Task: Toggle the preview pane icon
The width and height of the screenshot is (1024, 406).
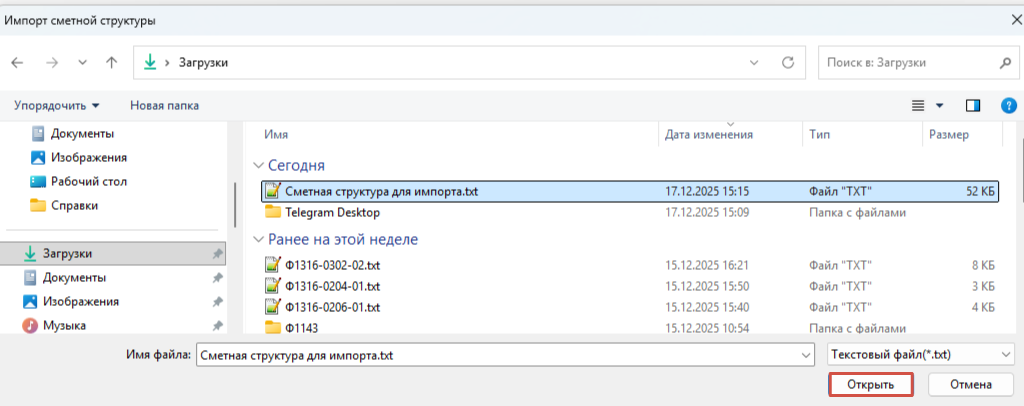Action: pyautogui.click(x=973, y=106)
